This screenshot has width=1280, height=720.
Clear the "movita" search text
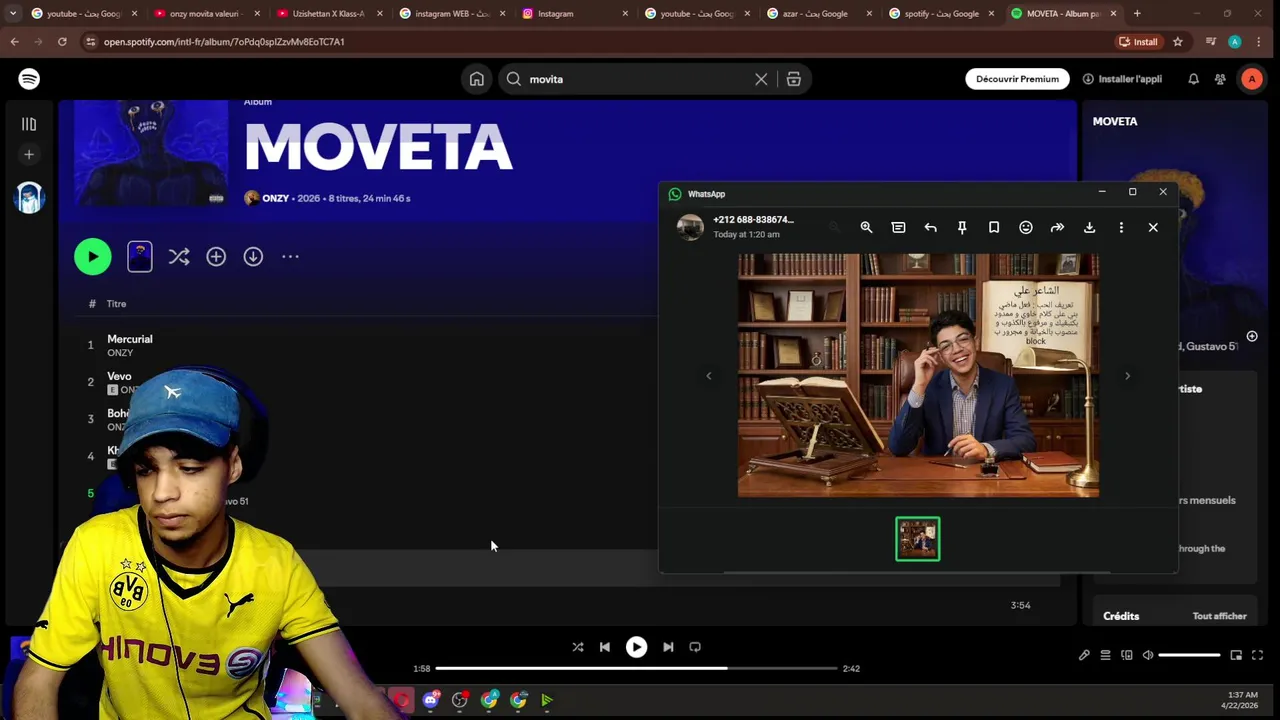coord(761,79)
